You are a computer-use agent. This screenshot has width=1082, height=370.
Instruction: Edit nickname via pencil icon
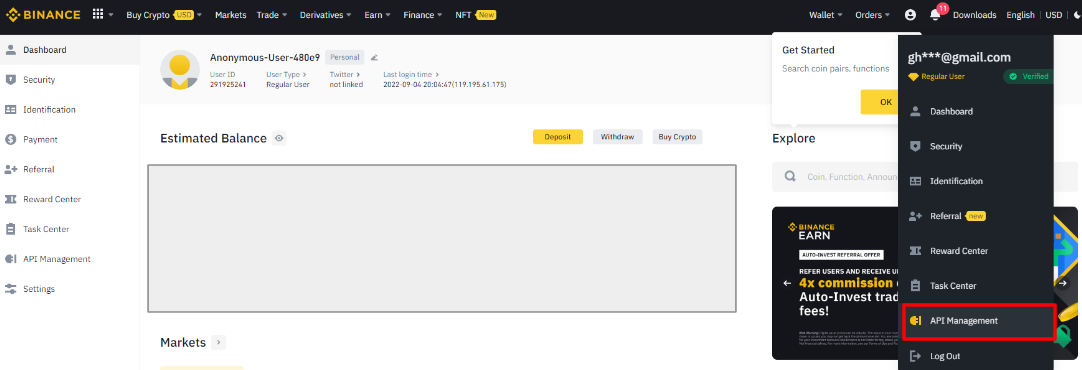click(374, 57)
